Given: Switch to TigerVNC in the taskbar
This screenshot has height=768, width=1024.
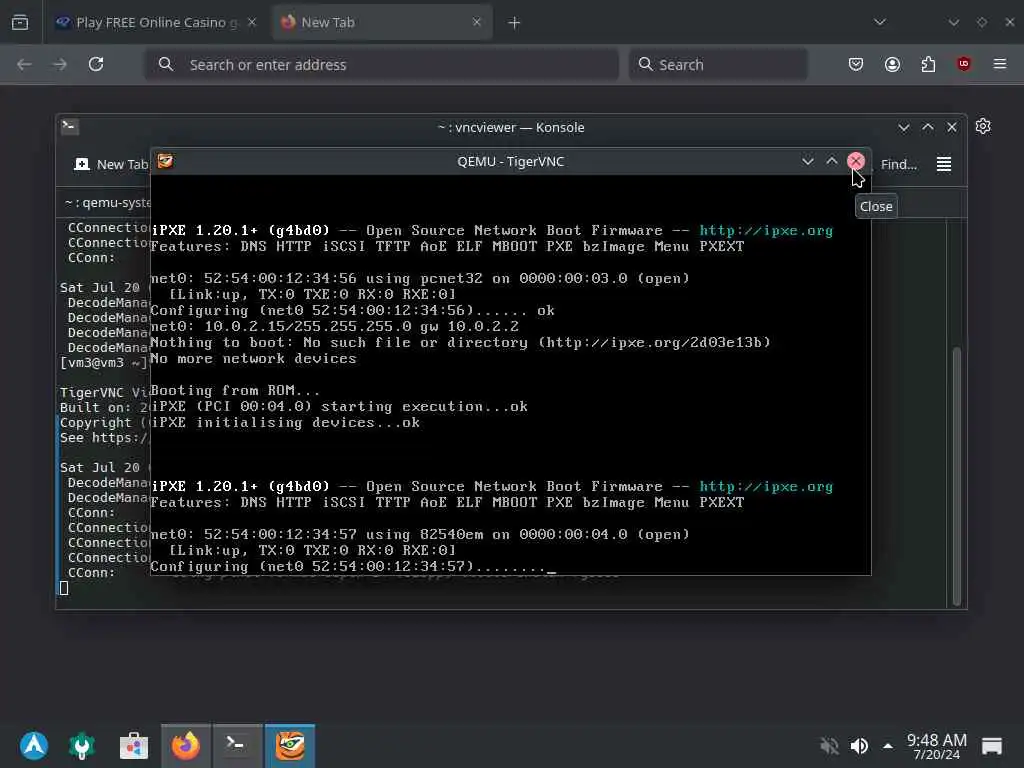Looking at the screenshot, I should pos(290,746).
